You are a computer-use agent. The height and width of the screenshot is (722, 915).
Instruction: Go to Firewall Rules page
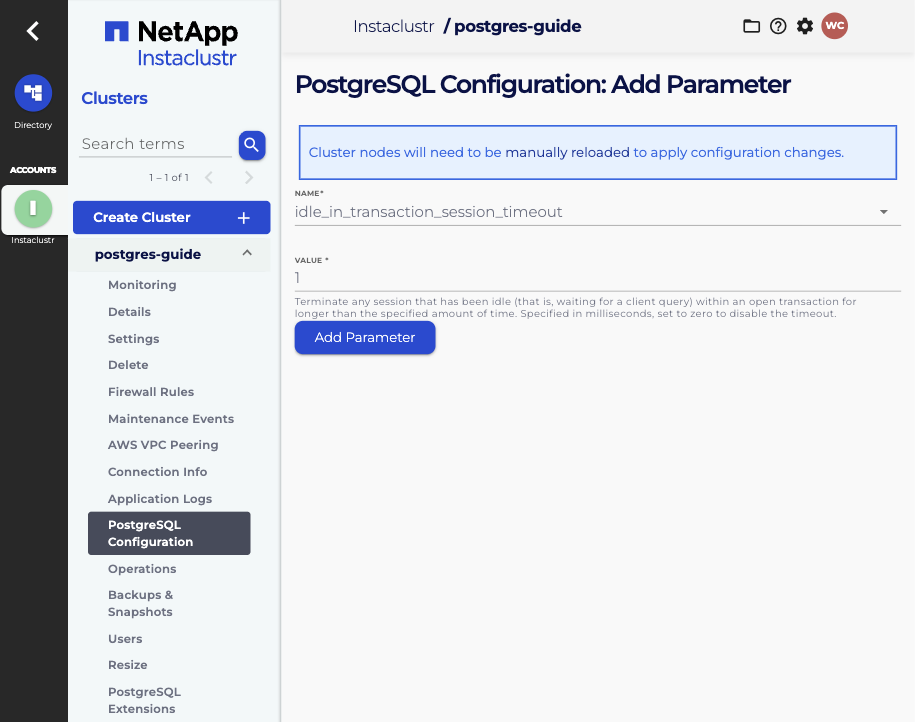pyautogui.click(x=151, y=392)
